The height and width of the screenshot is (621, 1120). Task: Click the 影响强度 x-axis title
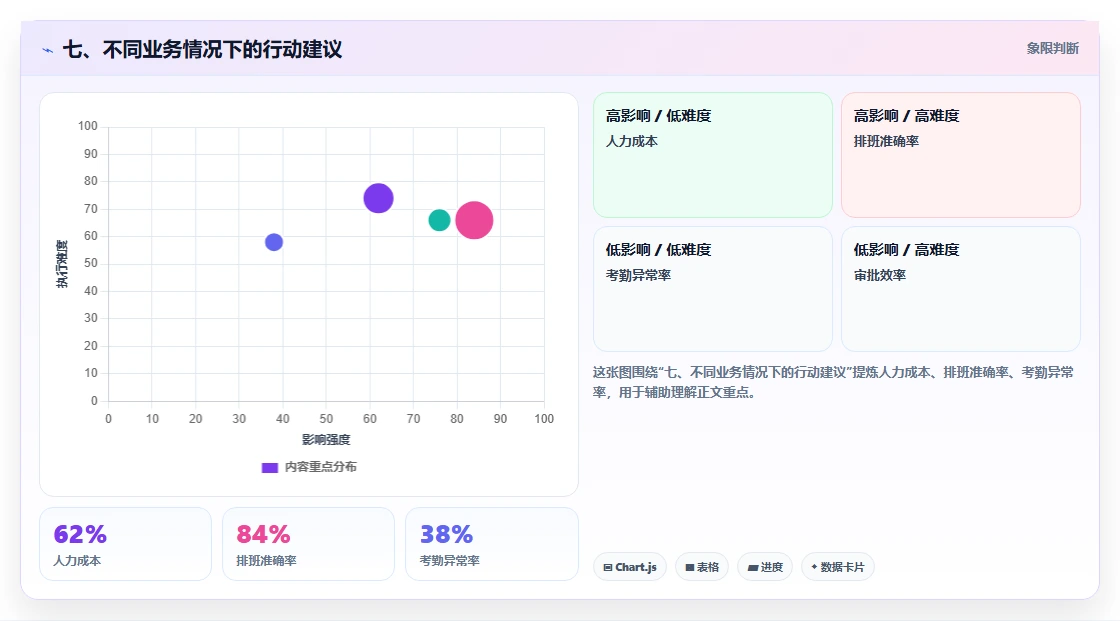[x=326, y=439]
